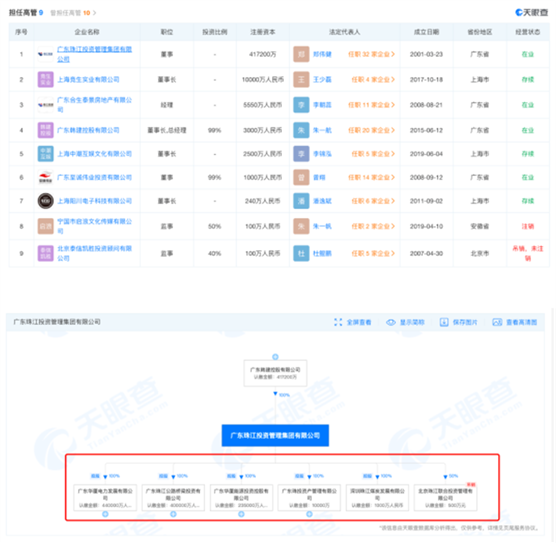
Task: Click the 天眼查 logo at top right
Action: (531, 12)
